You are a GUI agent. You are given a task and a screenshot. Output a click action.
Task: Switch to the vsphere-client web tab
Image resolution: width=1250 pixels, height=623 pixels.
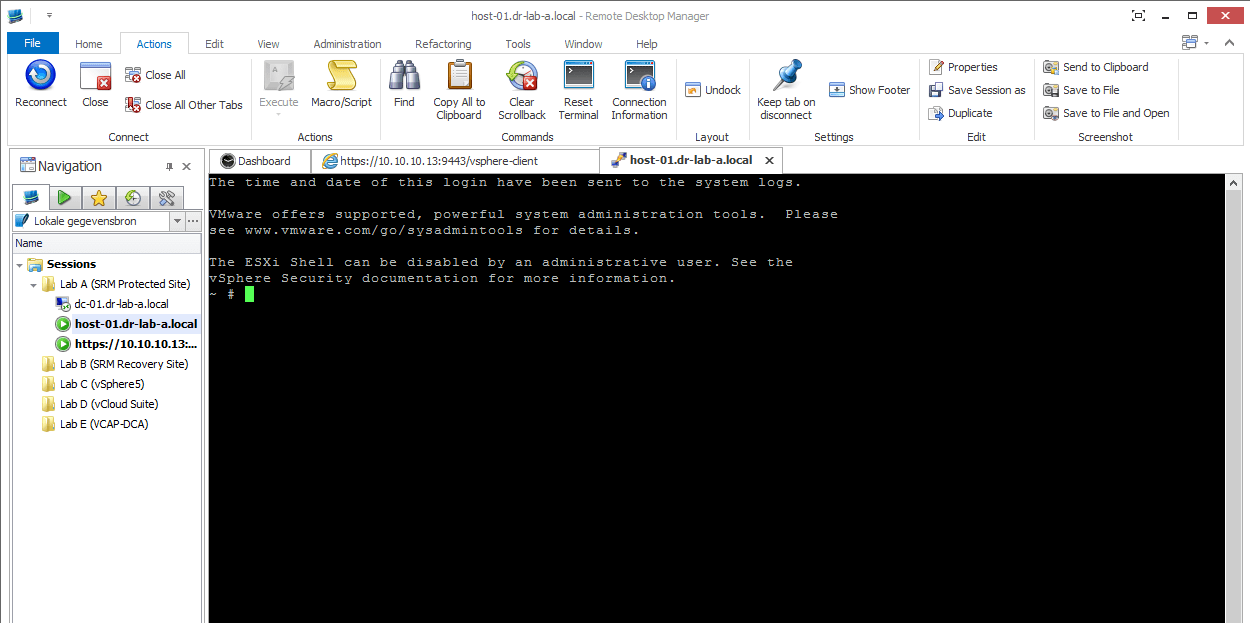point(454,161)
